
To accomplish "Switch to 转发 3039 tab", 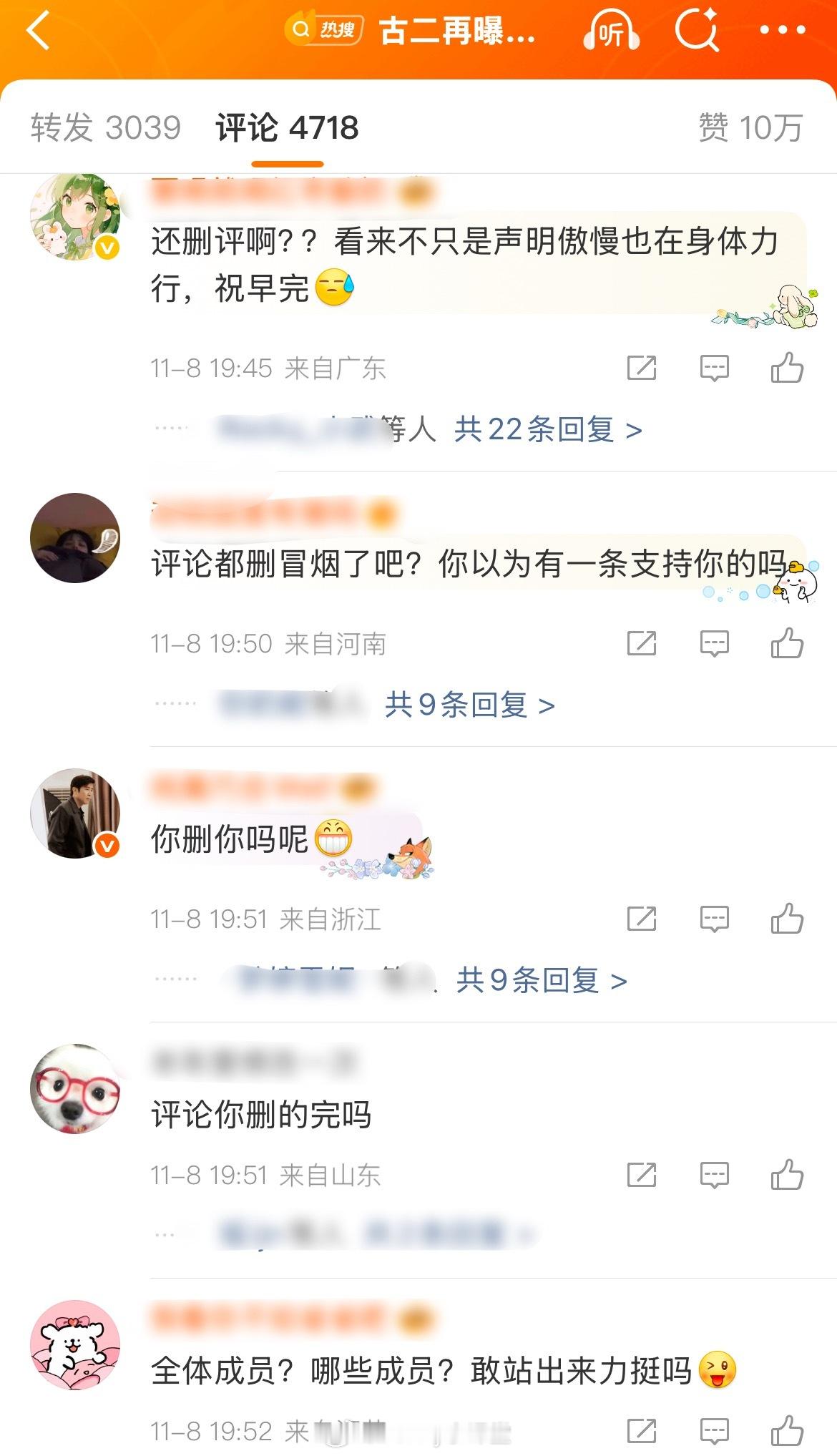I will click(106, 127).
